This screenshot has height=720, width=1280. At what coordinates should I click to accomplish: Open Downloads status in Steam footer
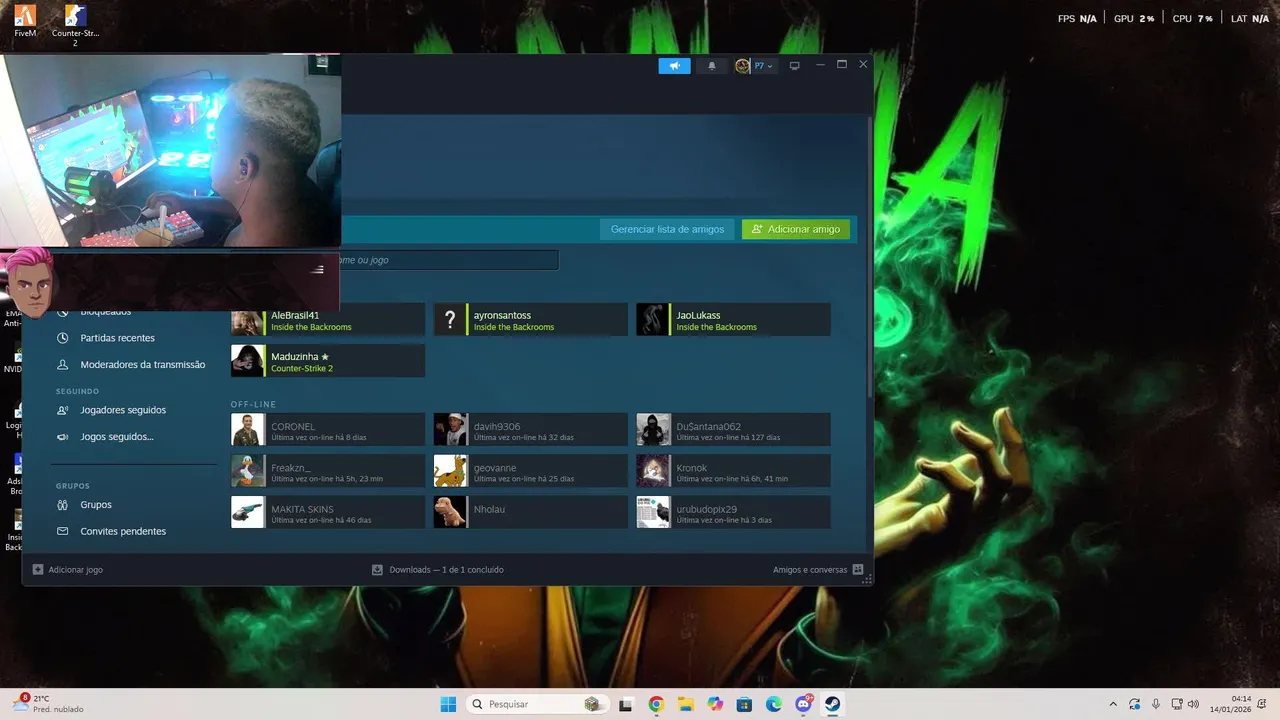coord(438,570)
